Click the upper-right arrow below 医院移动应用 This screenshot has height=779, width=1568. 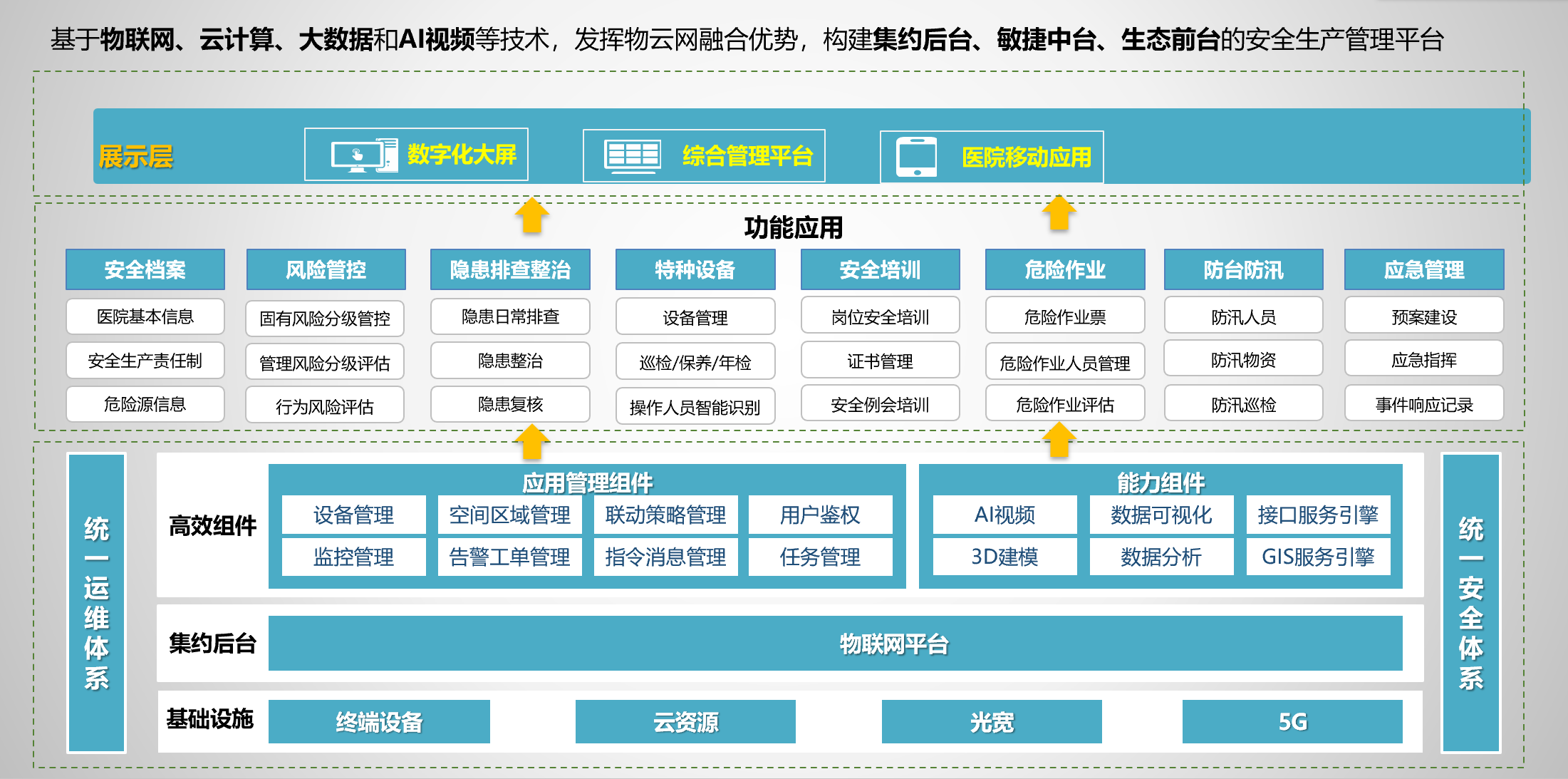(1059, 214)
